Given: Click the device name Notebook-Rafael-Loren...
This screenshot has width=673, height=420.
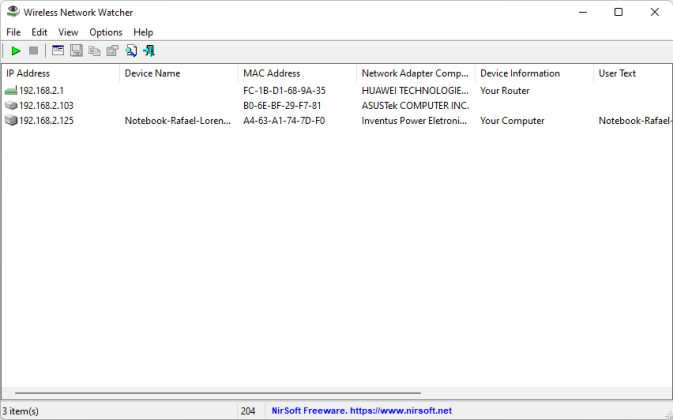Looking at the screenshot, I should 178,121.
